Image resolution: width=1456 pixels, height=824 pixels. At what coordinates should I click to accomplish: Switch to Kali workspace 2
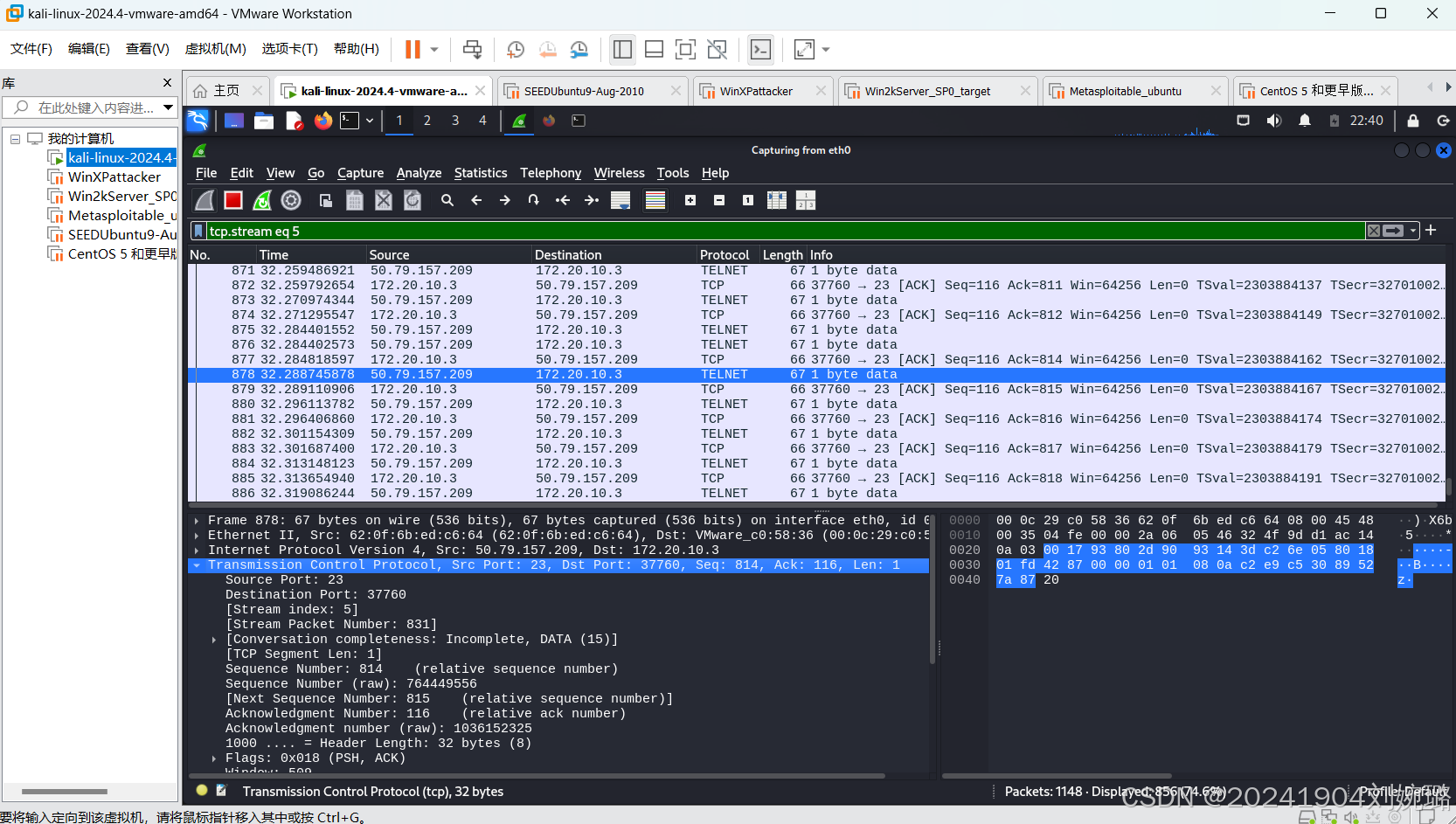point(427,121)
